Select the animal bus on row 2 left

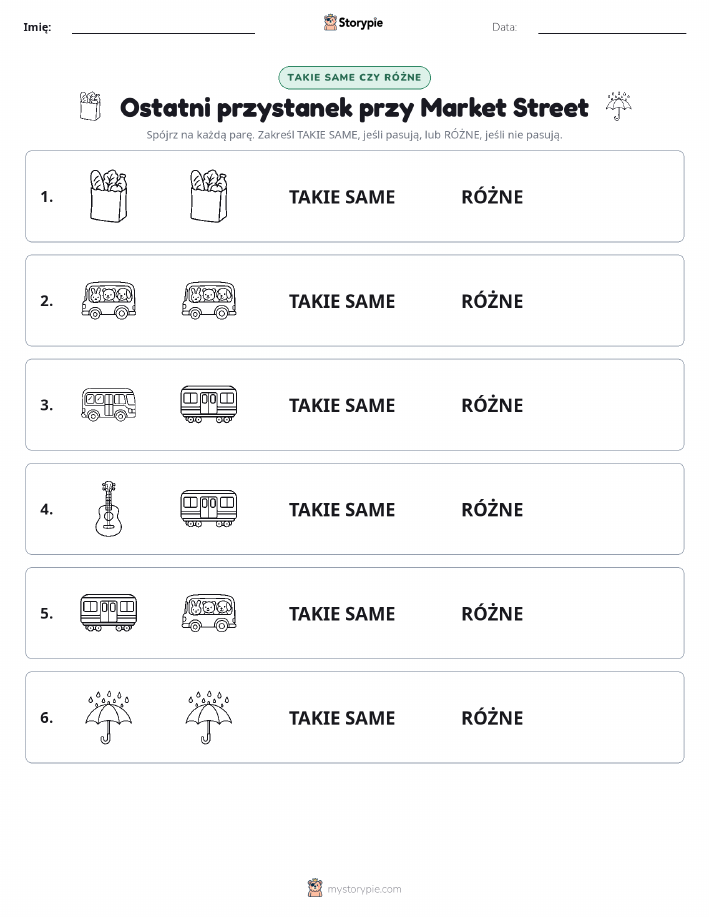tap(109, 300)
